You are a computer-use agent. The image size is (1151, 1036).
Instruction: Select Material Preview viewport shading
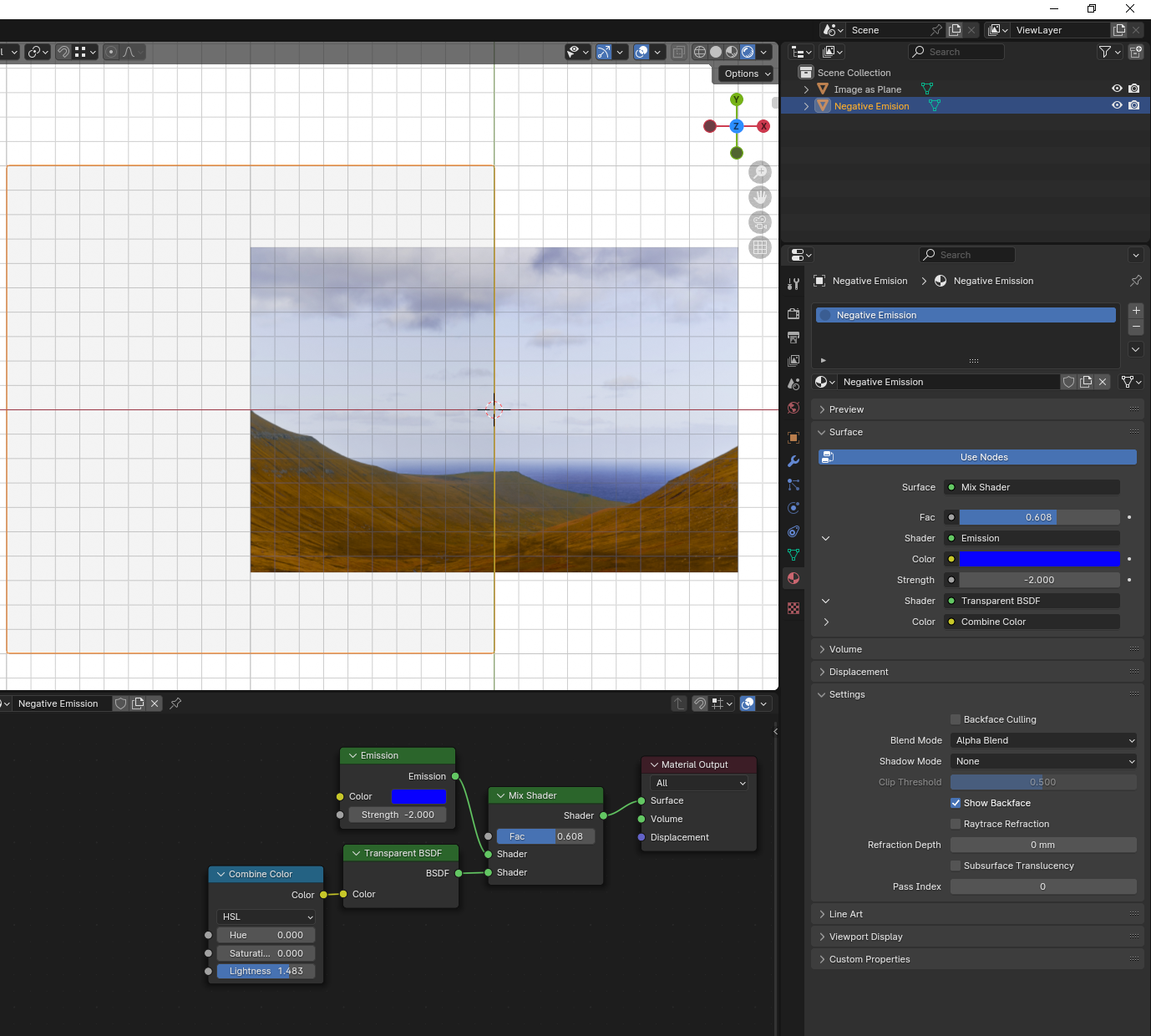(x=732, y=52)
